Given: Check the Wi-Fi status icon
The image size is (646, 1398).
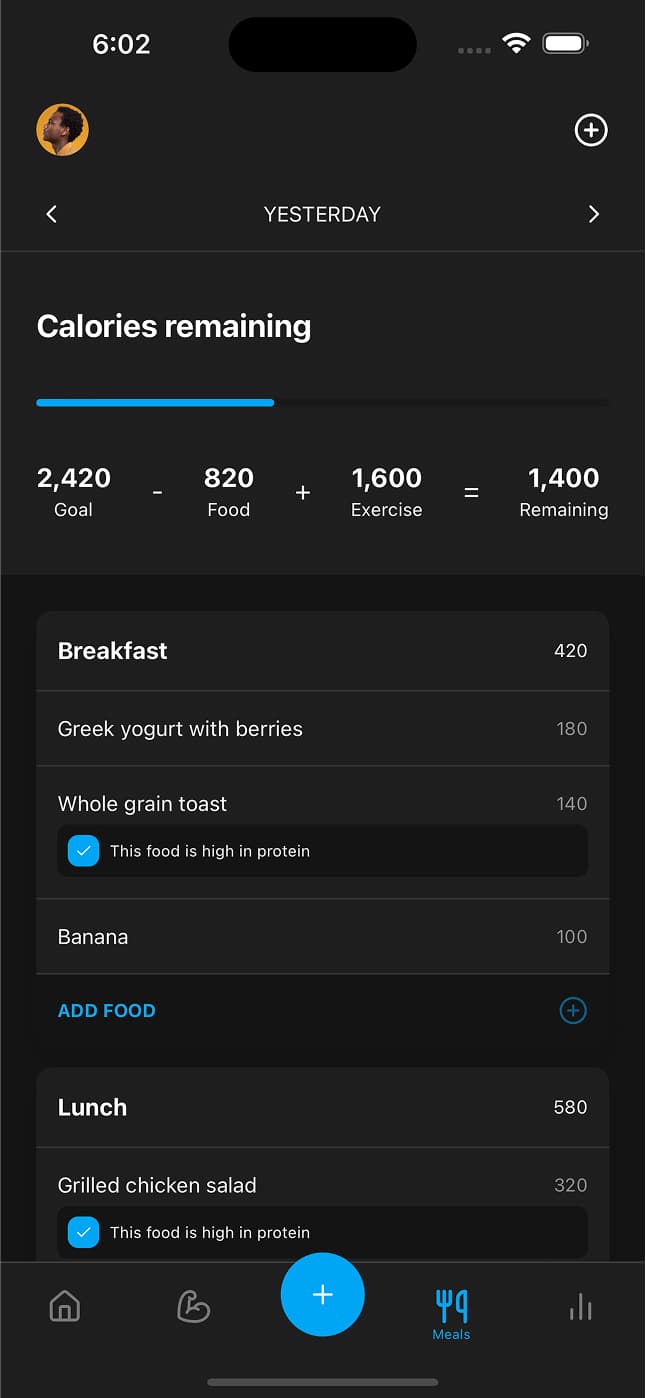Looking at the screenshot, I should (x=516, y=43).
